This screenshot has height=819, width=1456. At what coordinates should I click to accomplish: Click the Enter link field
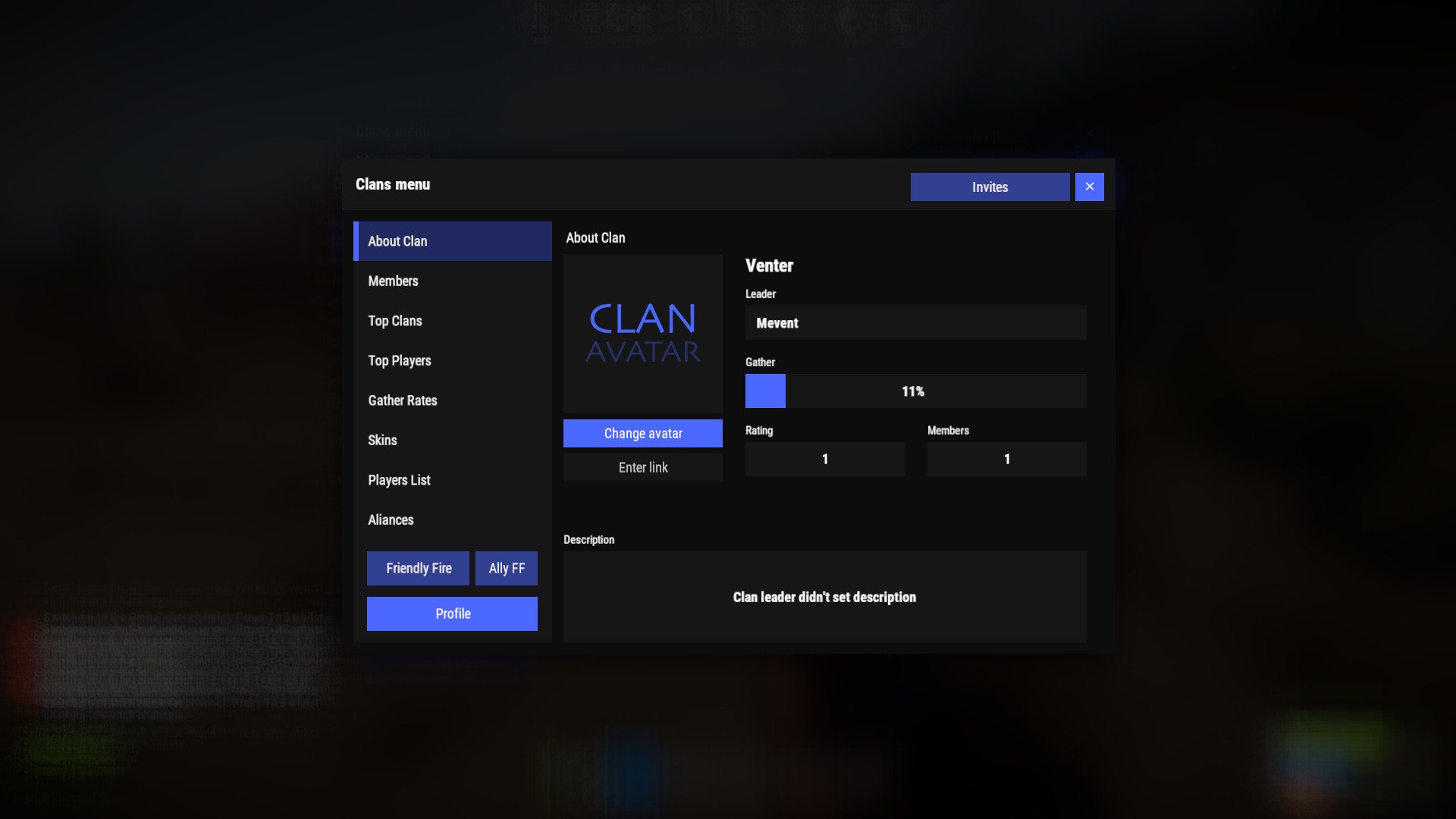pyautogui.click(x=643, y=468)
